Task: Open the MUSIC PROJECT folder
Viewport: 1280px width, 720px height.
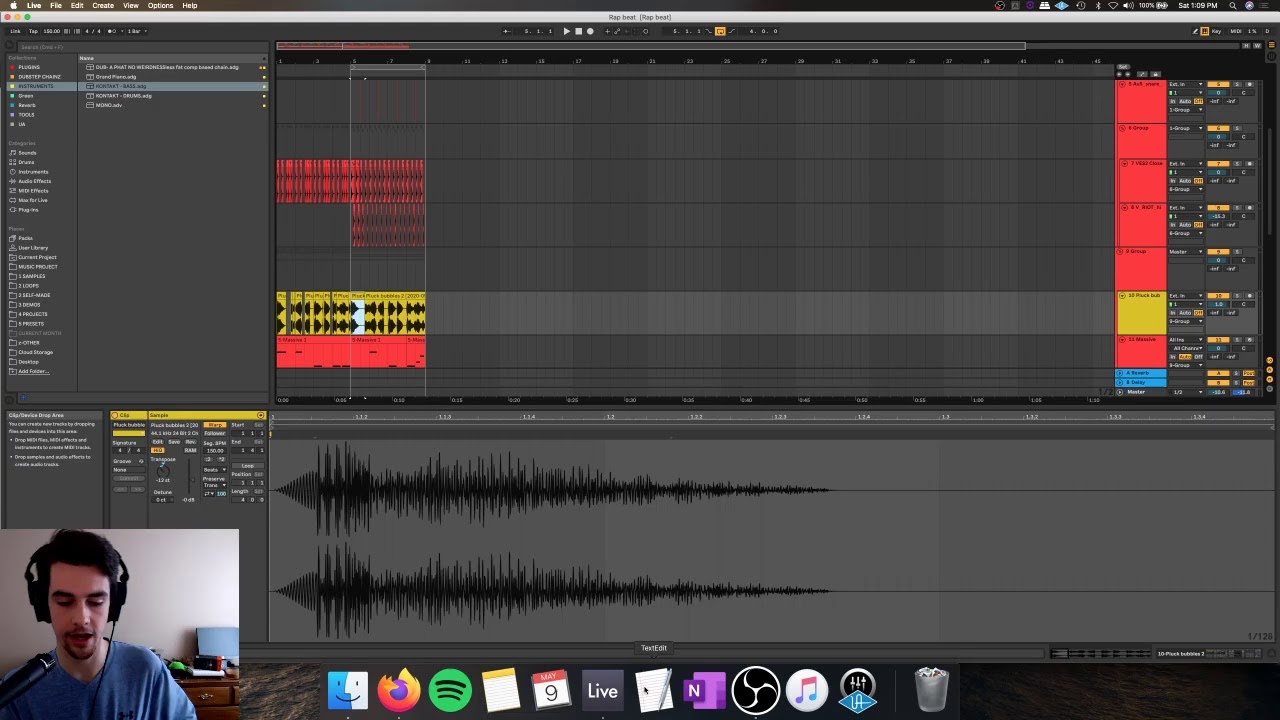Action: click(x=37, y=267)
